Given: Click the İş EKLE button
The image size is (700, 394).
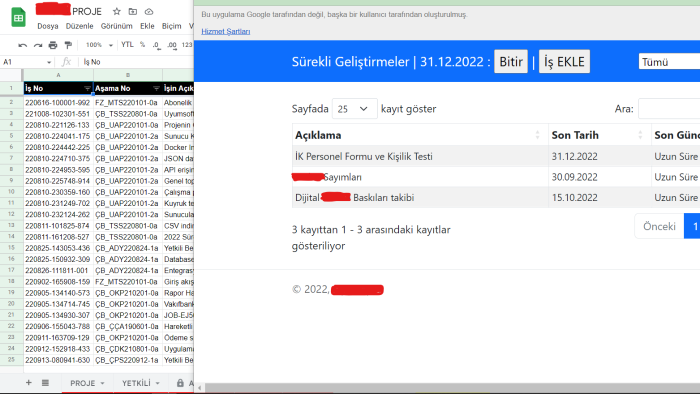Looking at the screenshot, I should tap(564, 62).
